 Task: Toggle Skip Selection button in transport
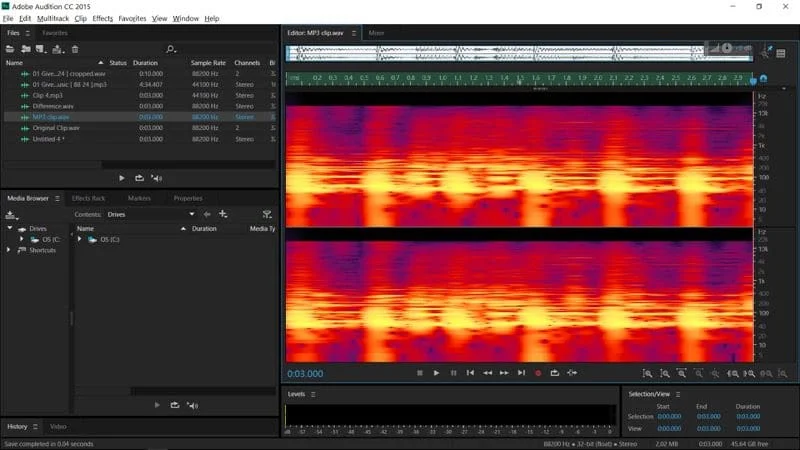click(572, 373)
